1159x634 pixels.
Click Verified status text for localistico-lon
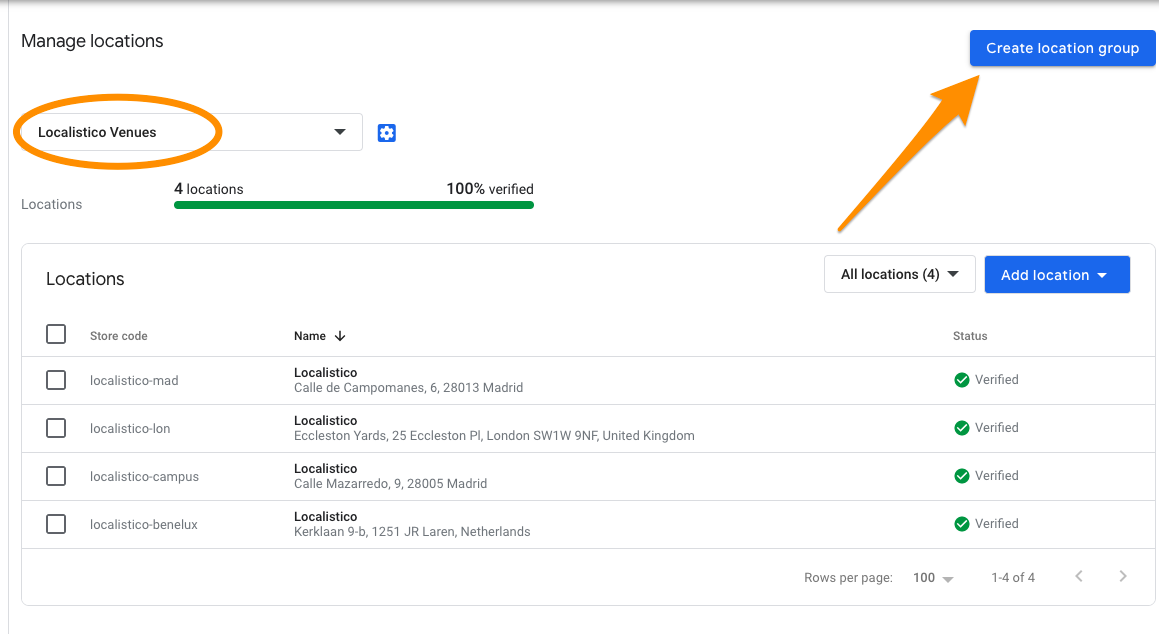coord(996,428)
